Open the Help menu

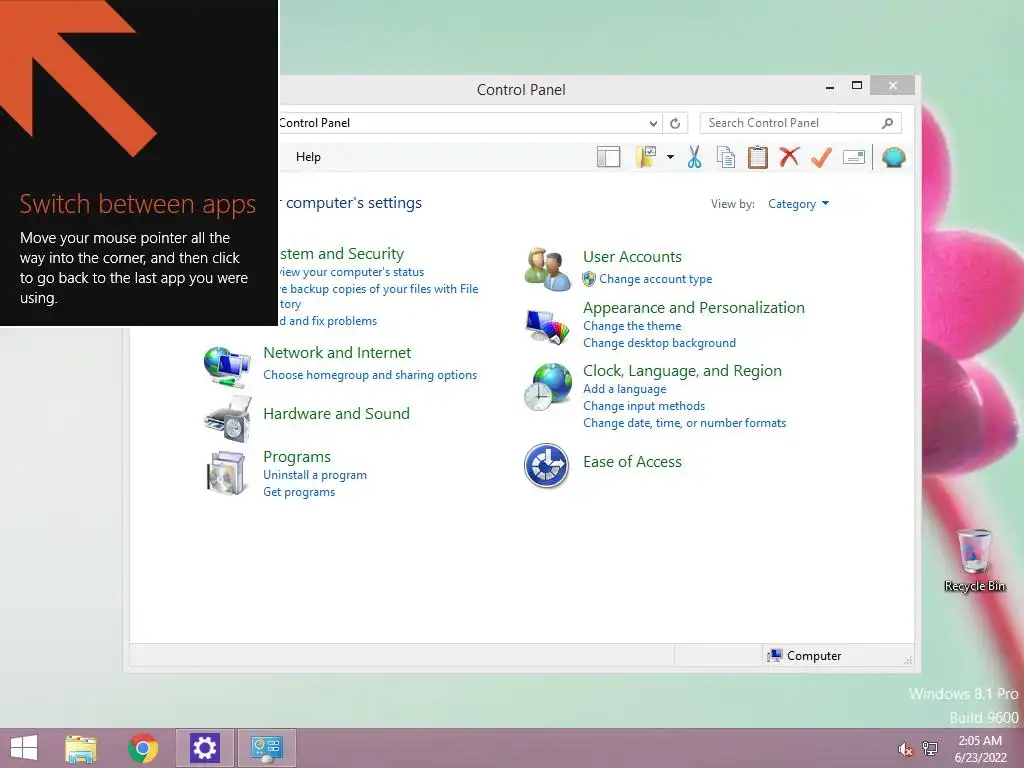(308, 157)
